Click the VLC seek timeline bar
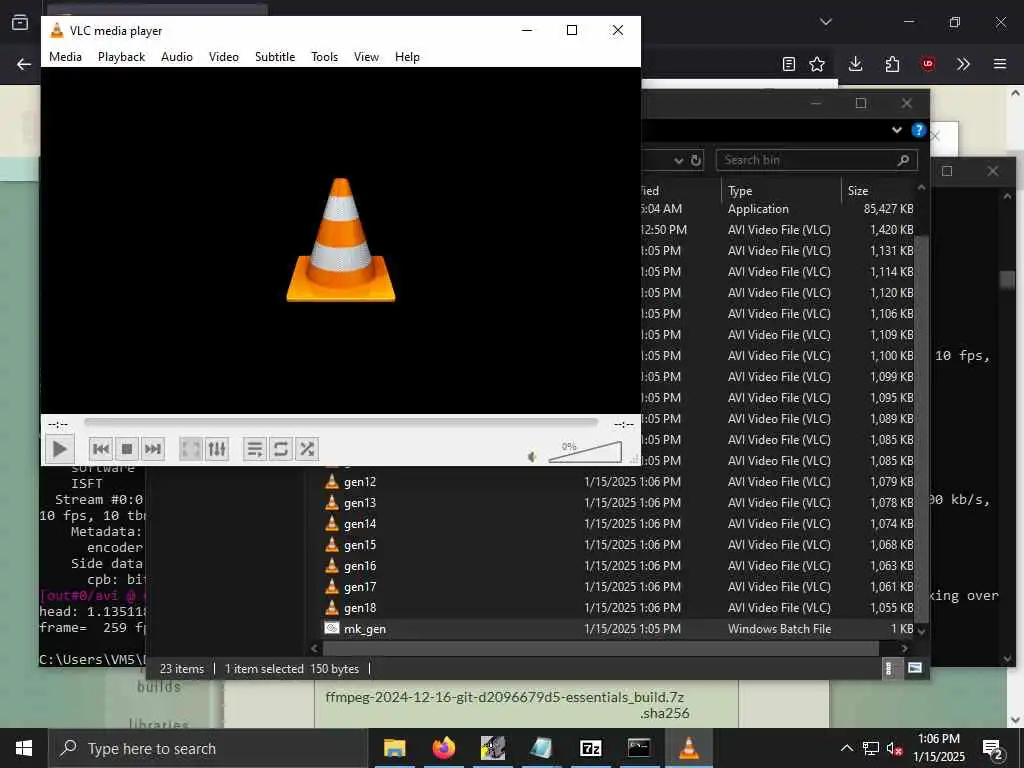The height and width of the screenshot is (768, 1024). pyautogui.click(x=340, y=423)
